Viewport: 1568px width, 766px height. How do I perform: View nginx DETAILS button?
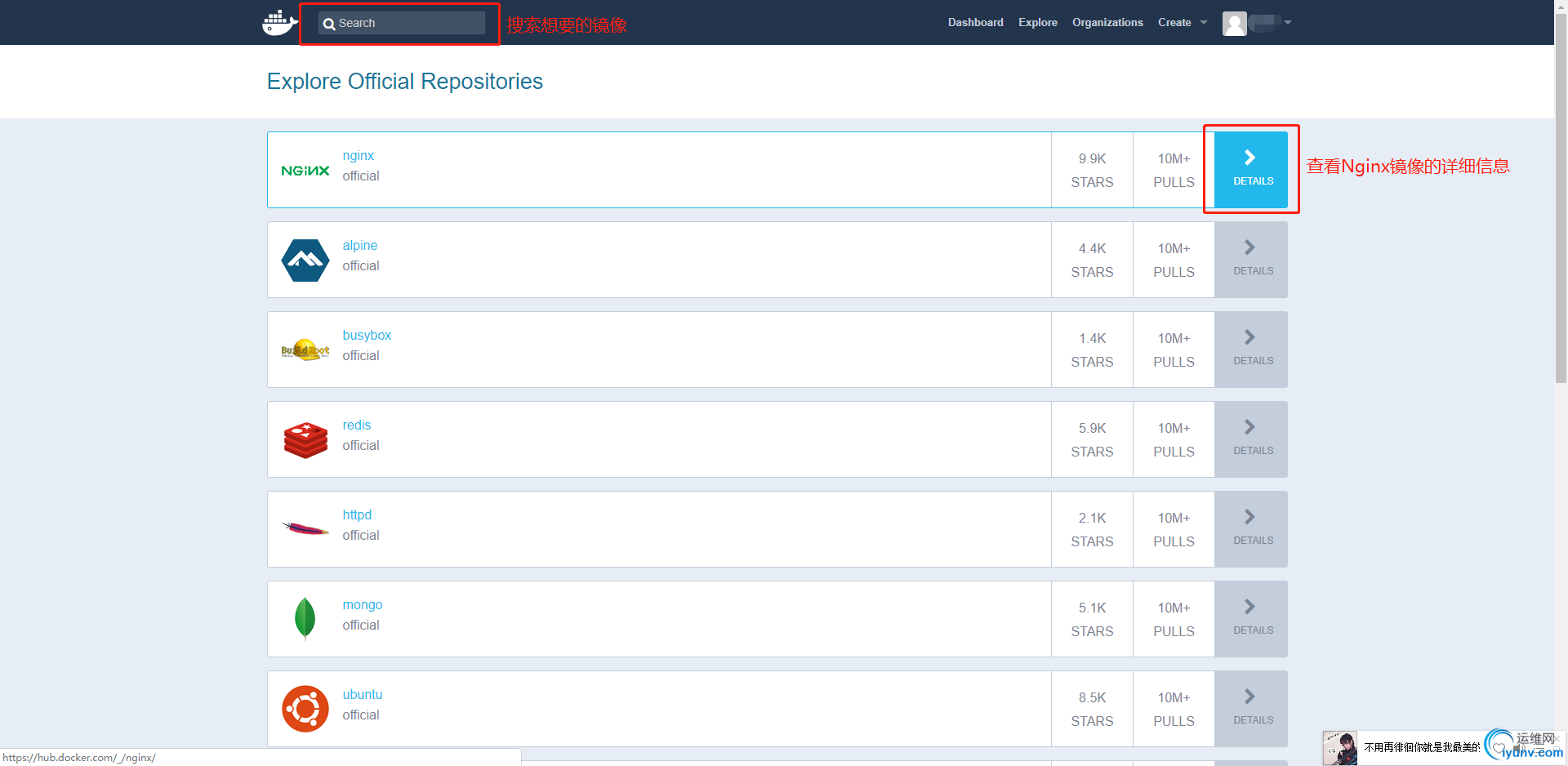(x=1251, y=170)
